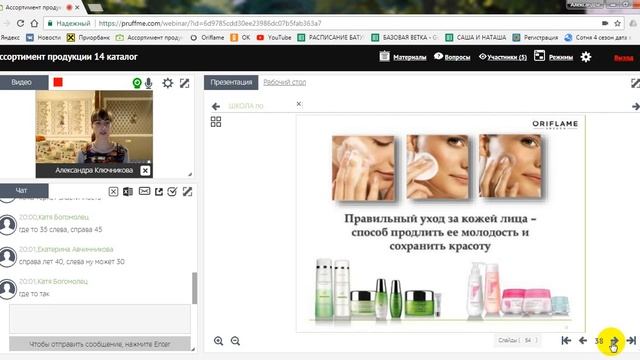Screen dimensions: 640x360
Task: Open the YouTube bookmark
Action: coord(274,38)
